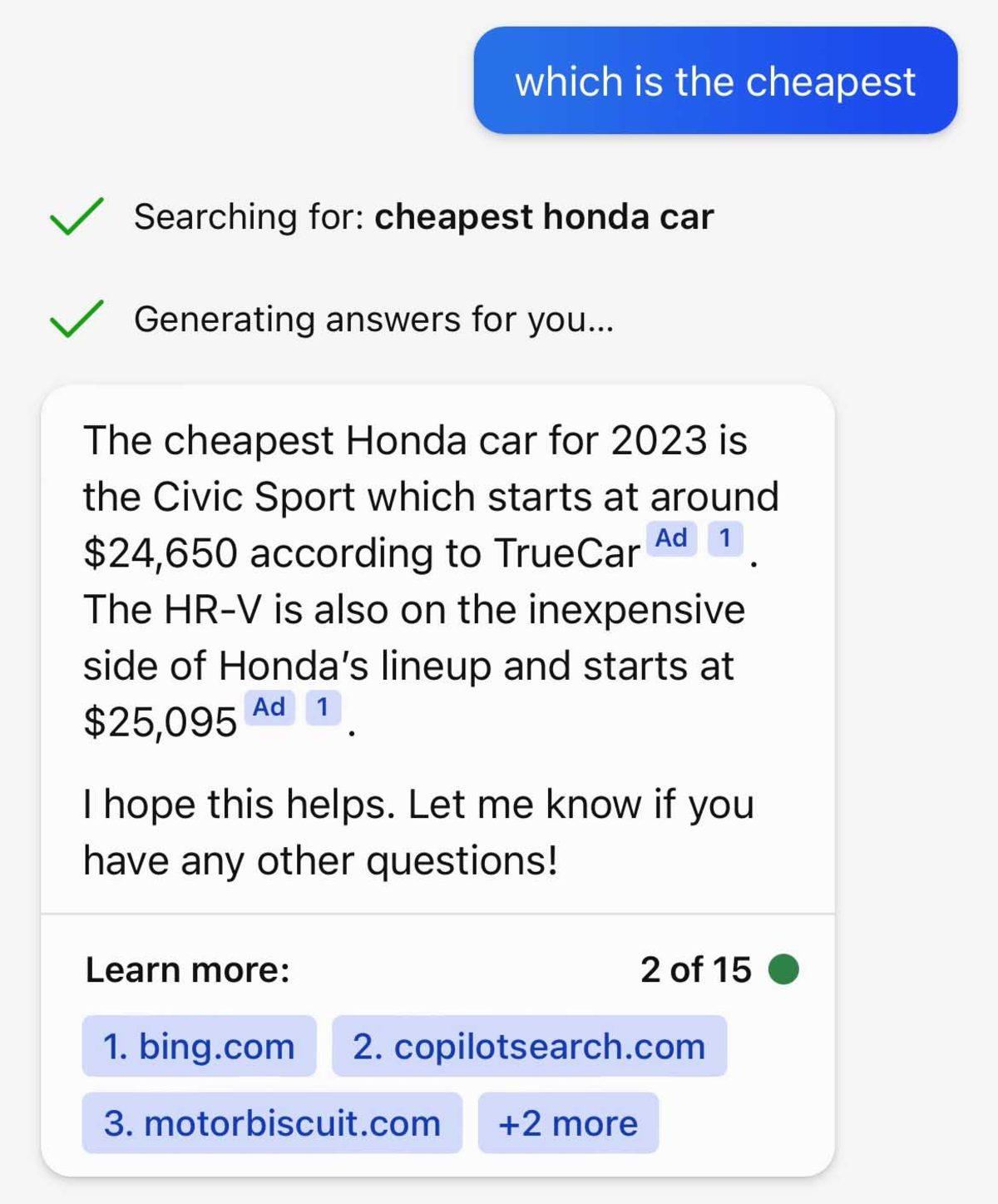
Task: Click the bold "cheapest honda car" search query
Action: 544,216
